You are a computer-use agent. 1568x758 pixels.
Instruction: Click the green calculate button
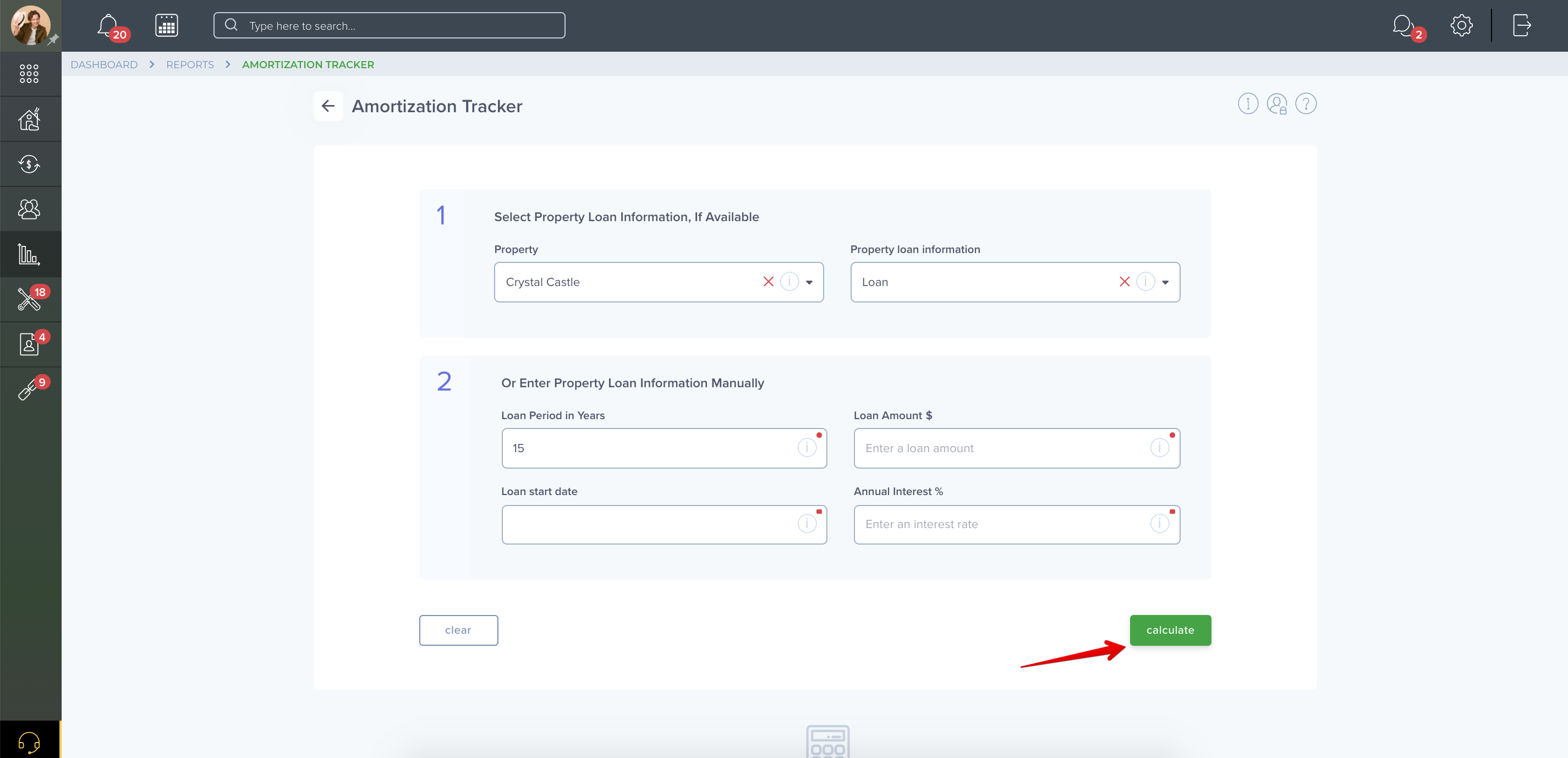coord(1170,630)
